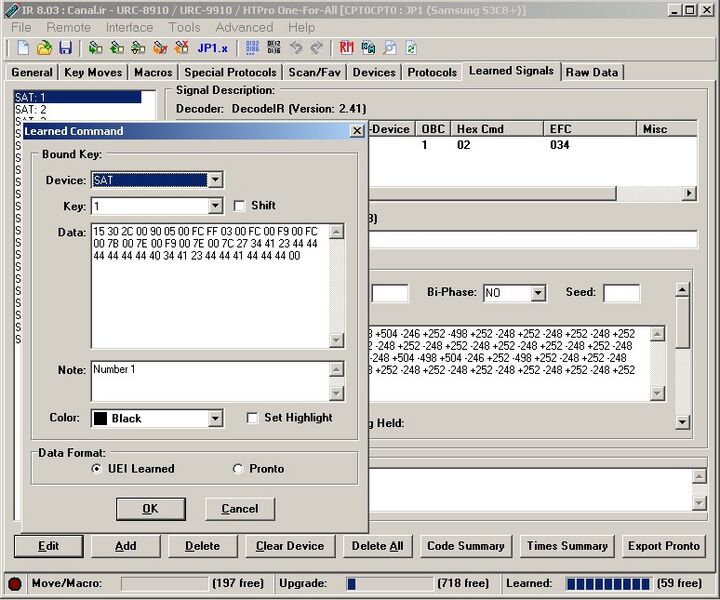Open the Tools menu

point(184,28)
